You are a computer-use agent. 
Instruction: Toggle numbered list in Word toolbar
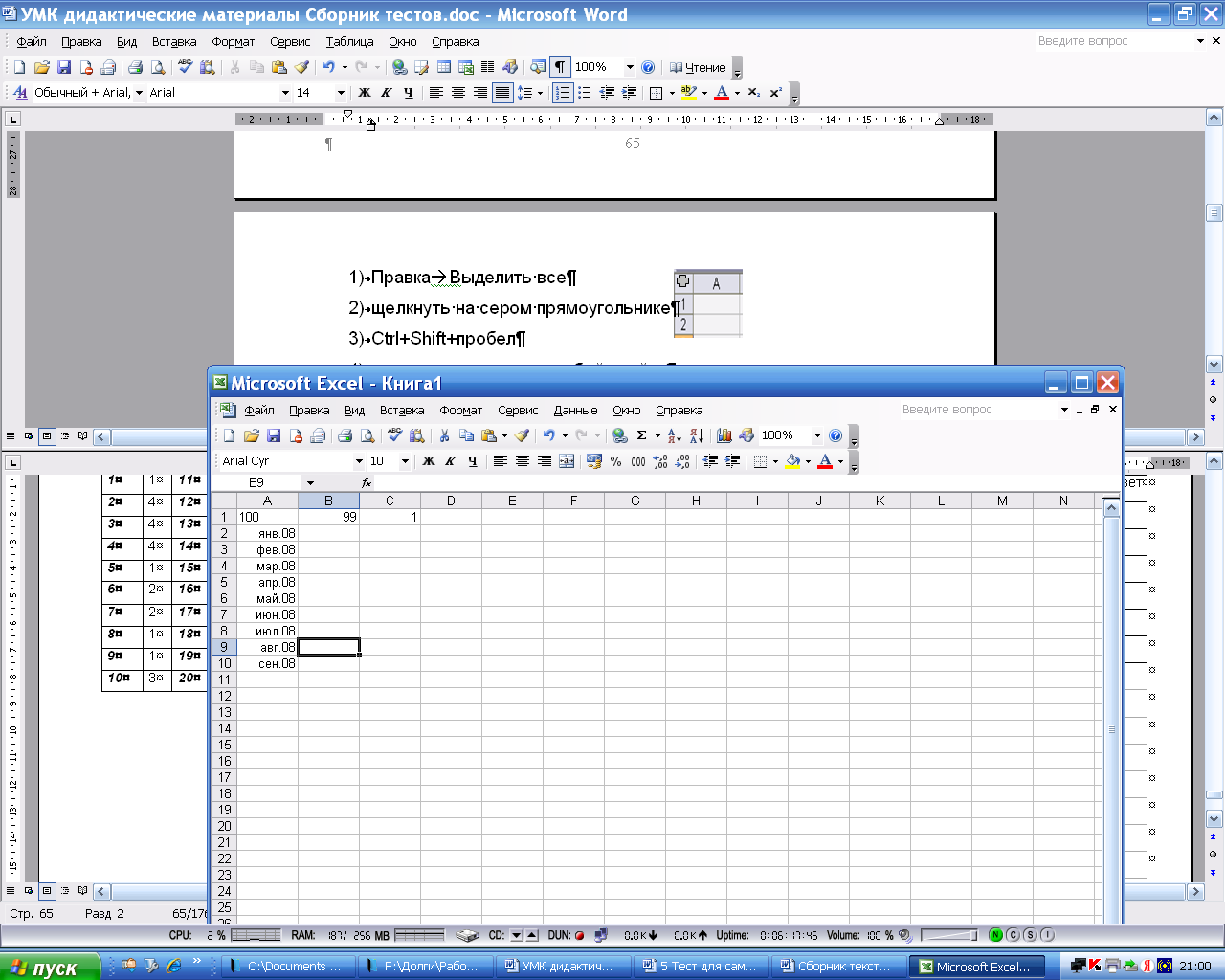[x=563, y=93]
